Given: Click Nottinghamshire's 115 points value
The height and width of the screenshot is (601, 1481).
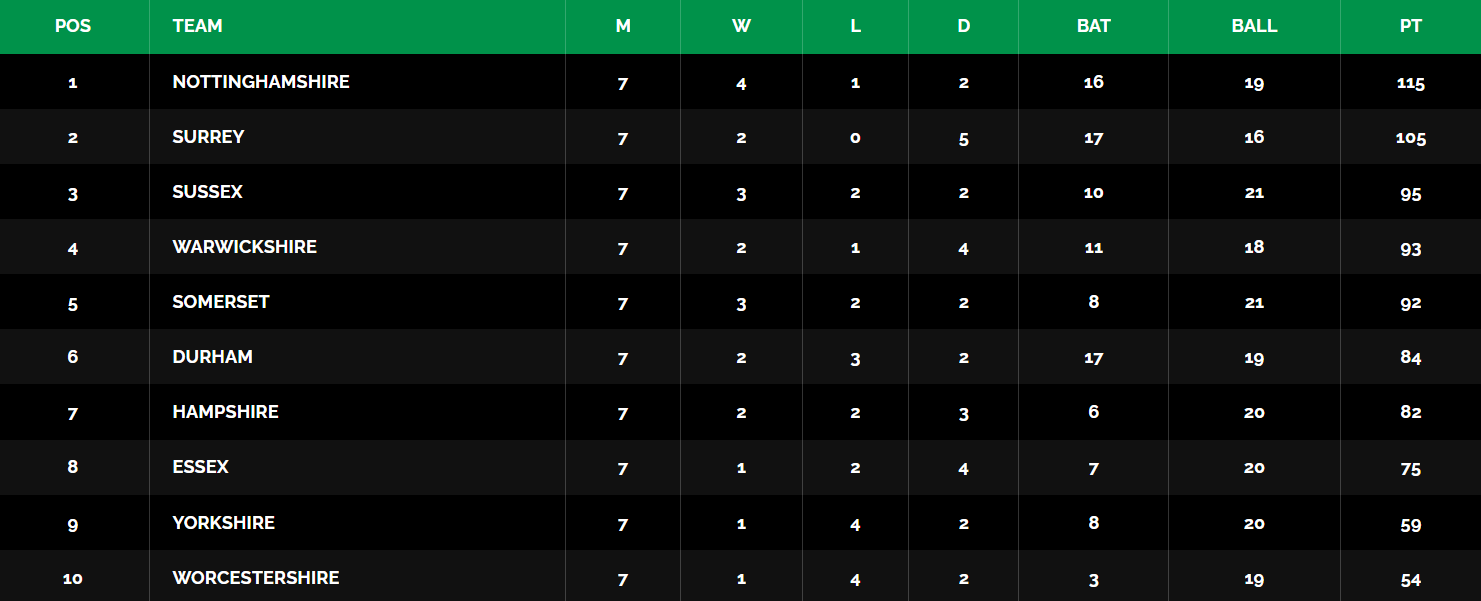Looking at the screenshot, I should point(1410,83).
